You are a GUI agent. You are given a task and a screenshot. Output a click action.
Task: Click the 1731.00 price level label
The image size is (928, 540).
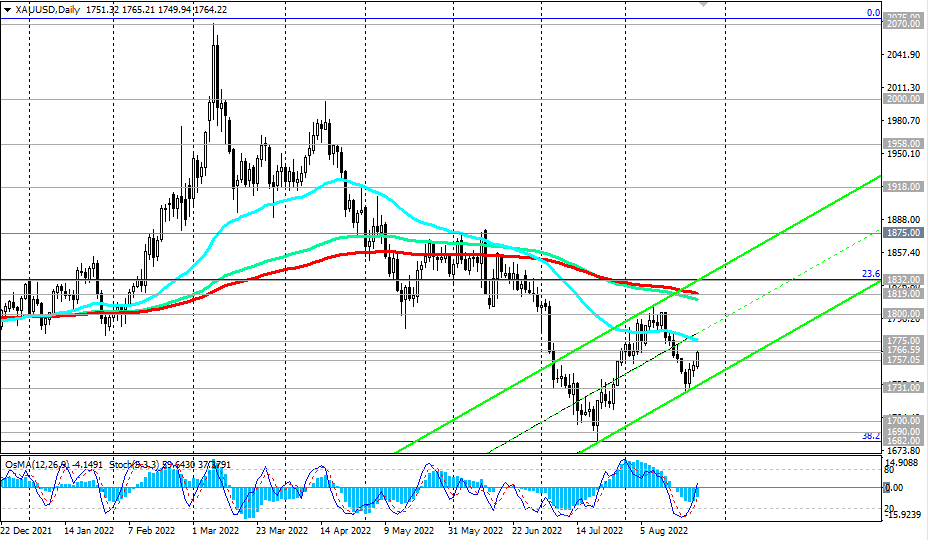point(902,388)
